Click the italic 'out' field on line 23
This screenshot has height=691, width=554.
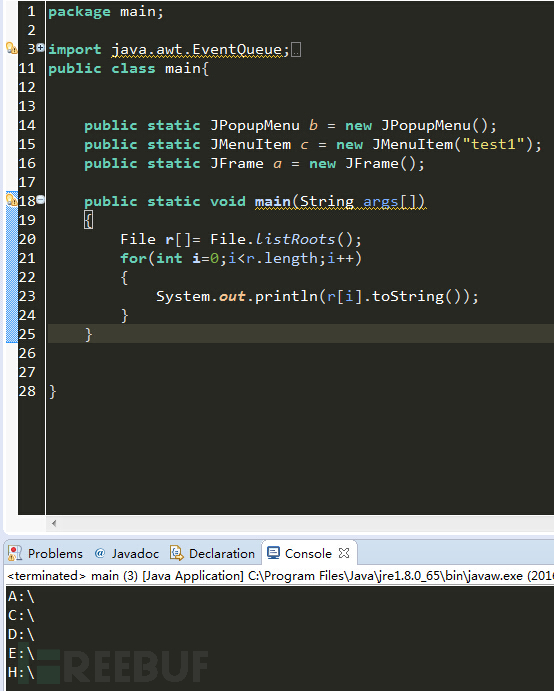pos(232,297)
